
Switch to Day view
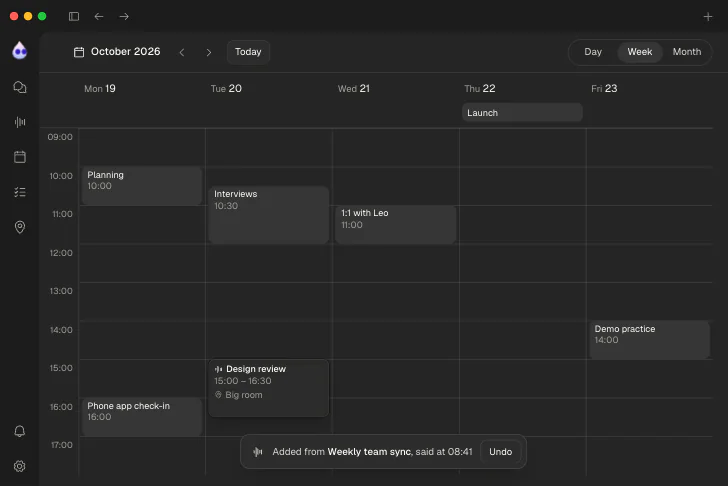pos(593,52)
